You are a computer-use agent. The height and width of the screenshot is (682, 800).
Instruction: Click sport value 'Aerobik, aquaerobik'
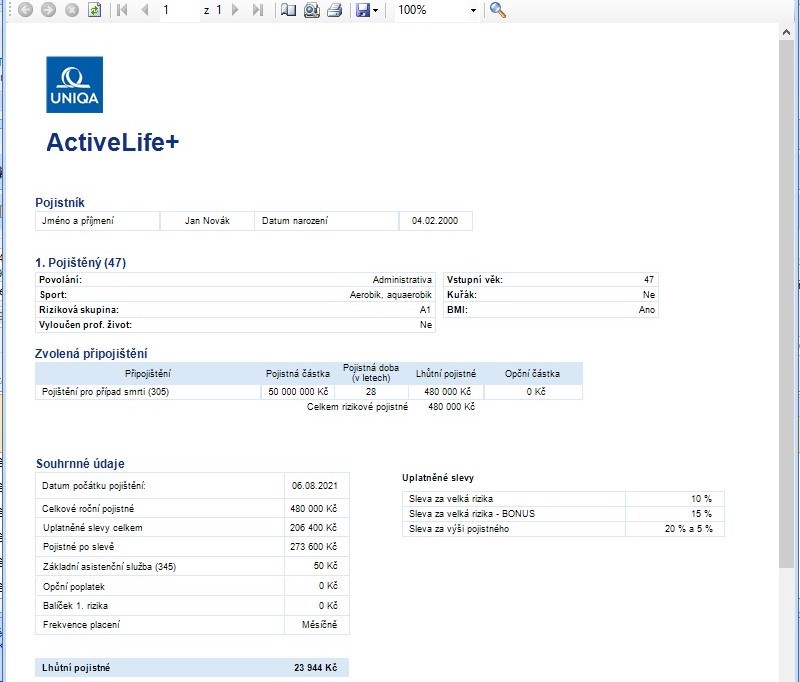tap(391, 295)
